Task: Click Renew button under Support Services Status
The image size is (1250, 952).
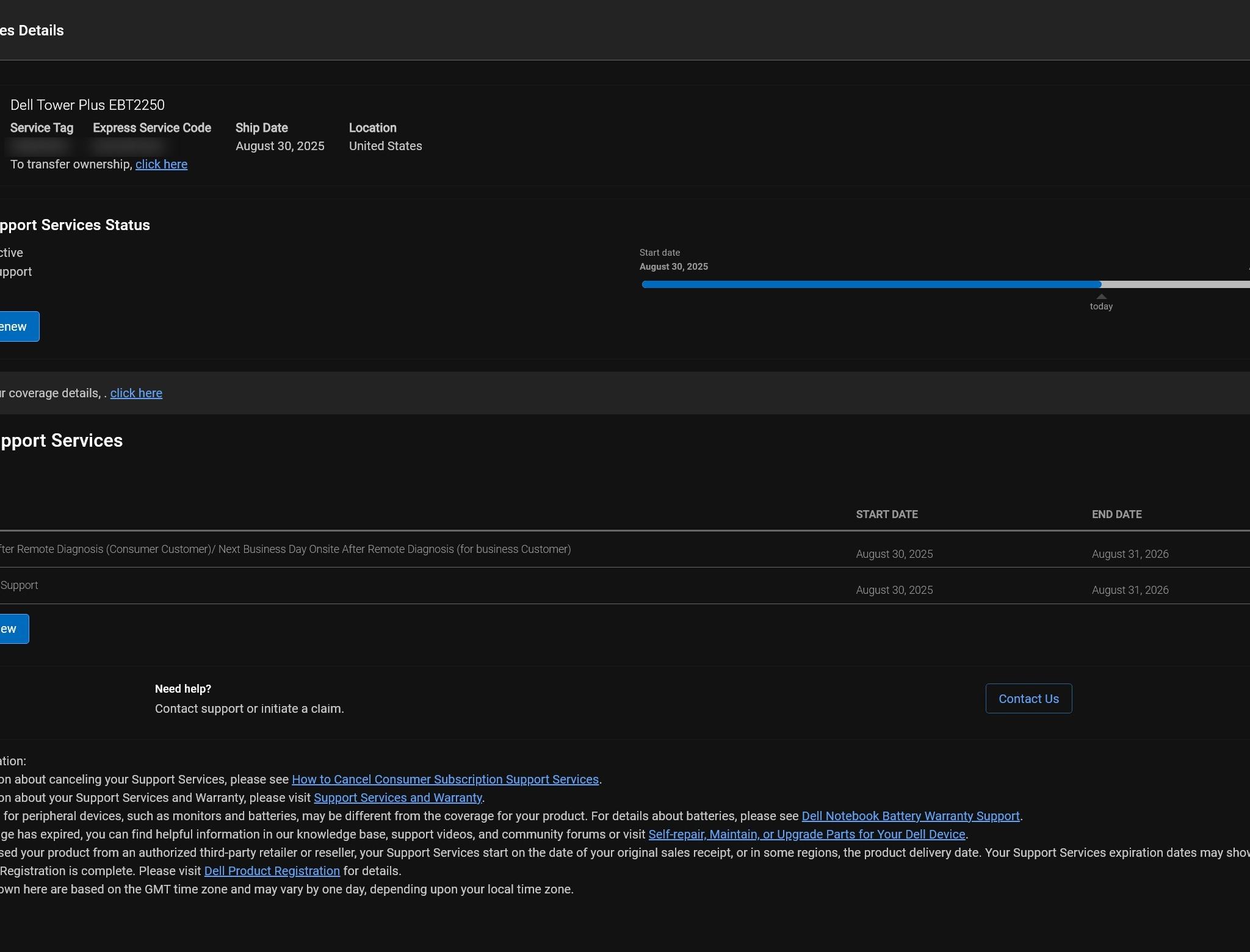Action: coord(18,326)
